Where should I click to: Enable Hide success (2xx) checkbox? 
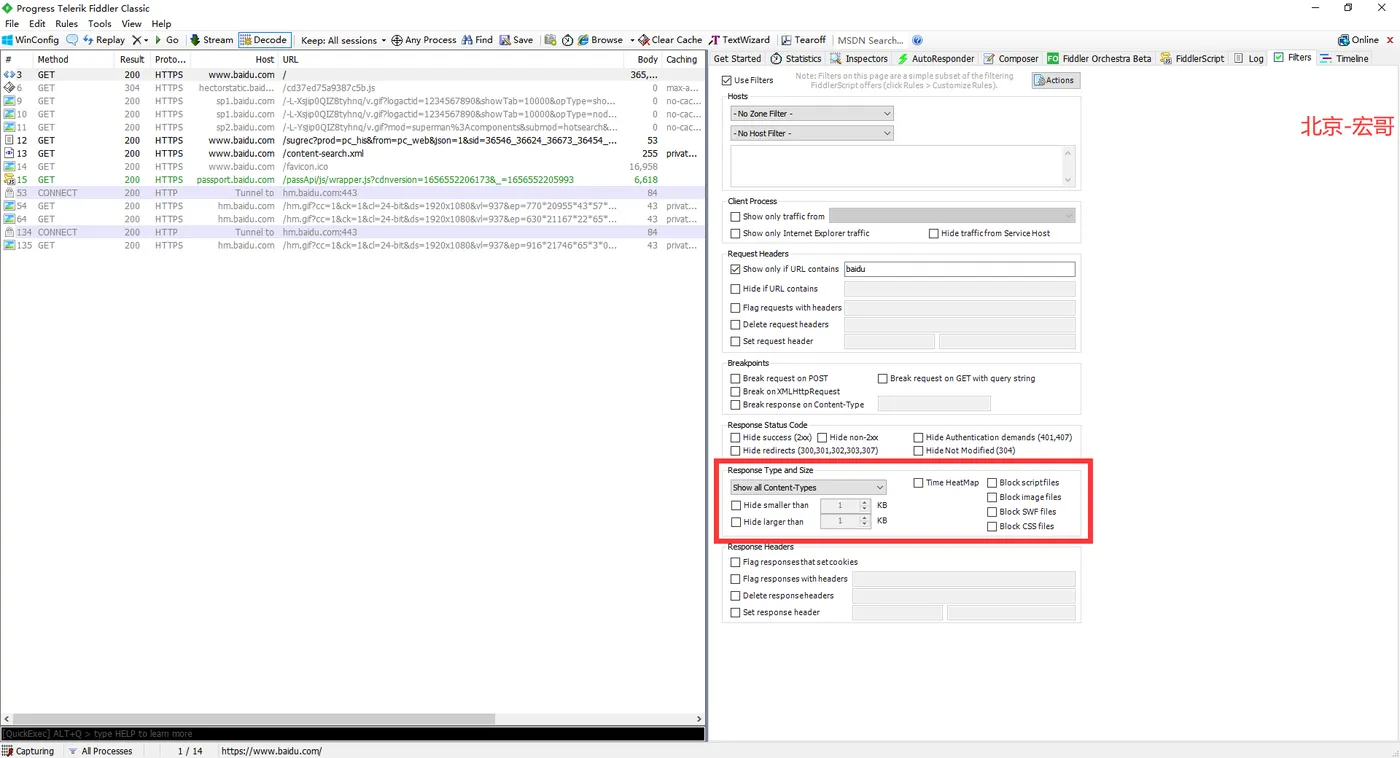point(735,437)
